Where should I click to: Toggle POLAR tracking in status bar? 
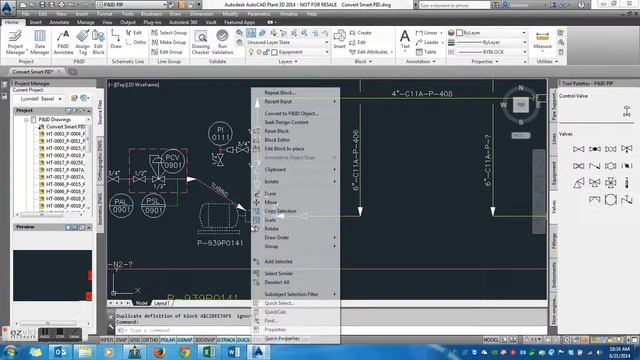click(x=167, y=340)
